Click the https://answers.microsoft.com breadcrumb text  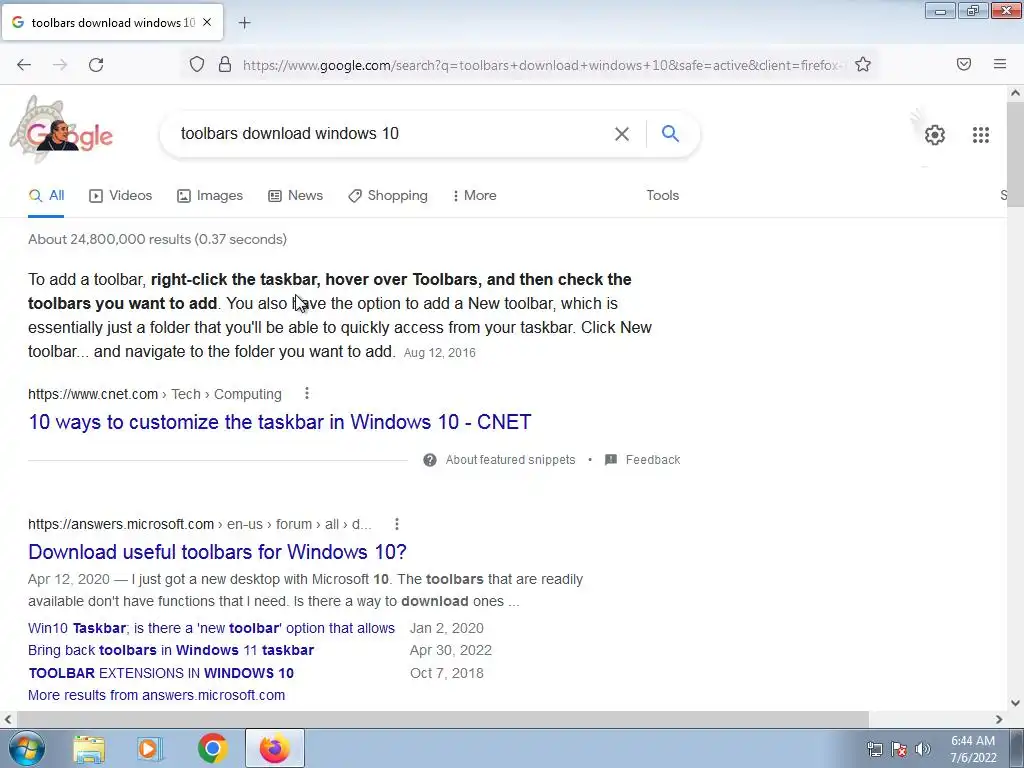click(121, 524)
